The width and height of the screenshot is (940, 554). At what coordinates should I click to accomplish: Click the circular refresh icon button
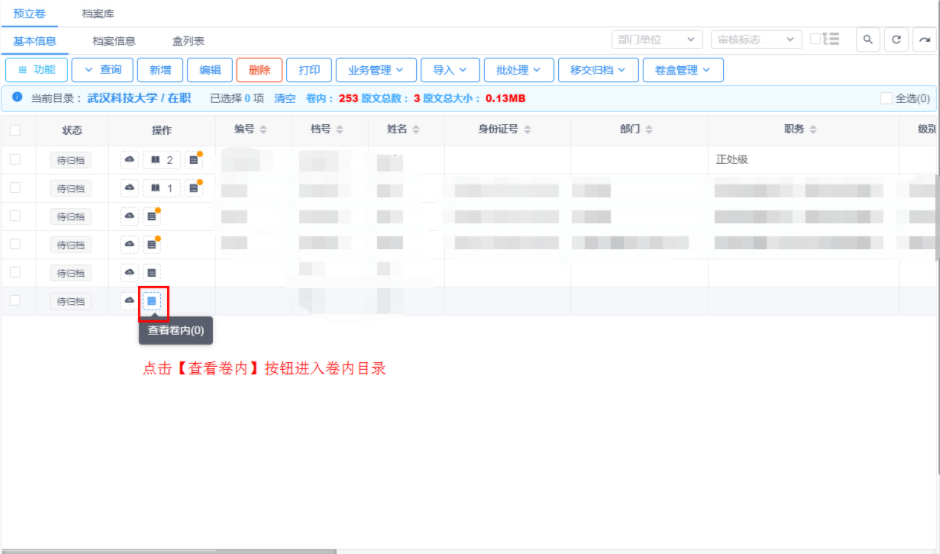(x=896, y=40)
